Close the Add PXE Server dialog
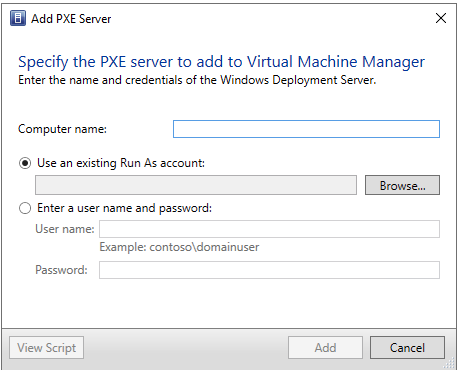 point(441,18)
